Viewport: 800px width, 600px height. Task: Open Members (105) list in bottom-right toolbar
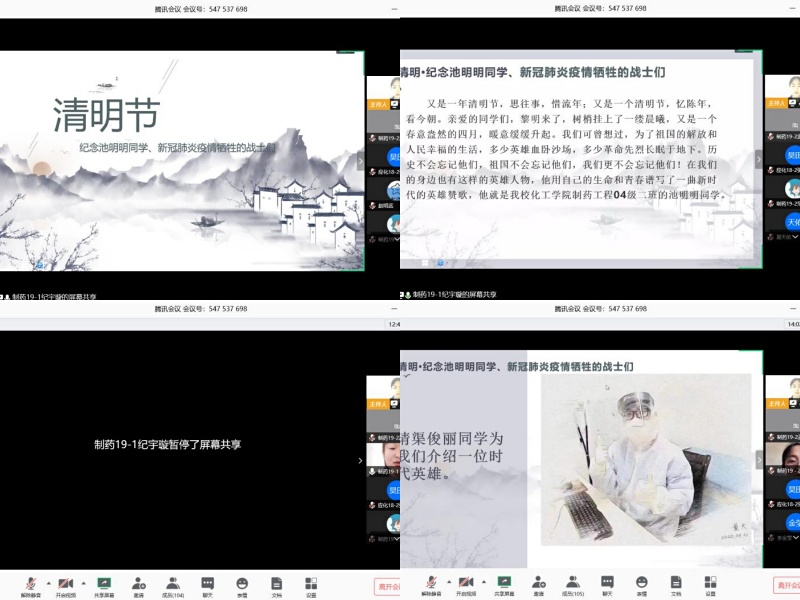(573, 583)
